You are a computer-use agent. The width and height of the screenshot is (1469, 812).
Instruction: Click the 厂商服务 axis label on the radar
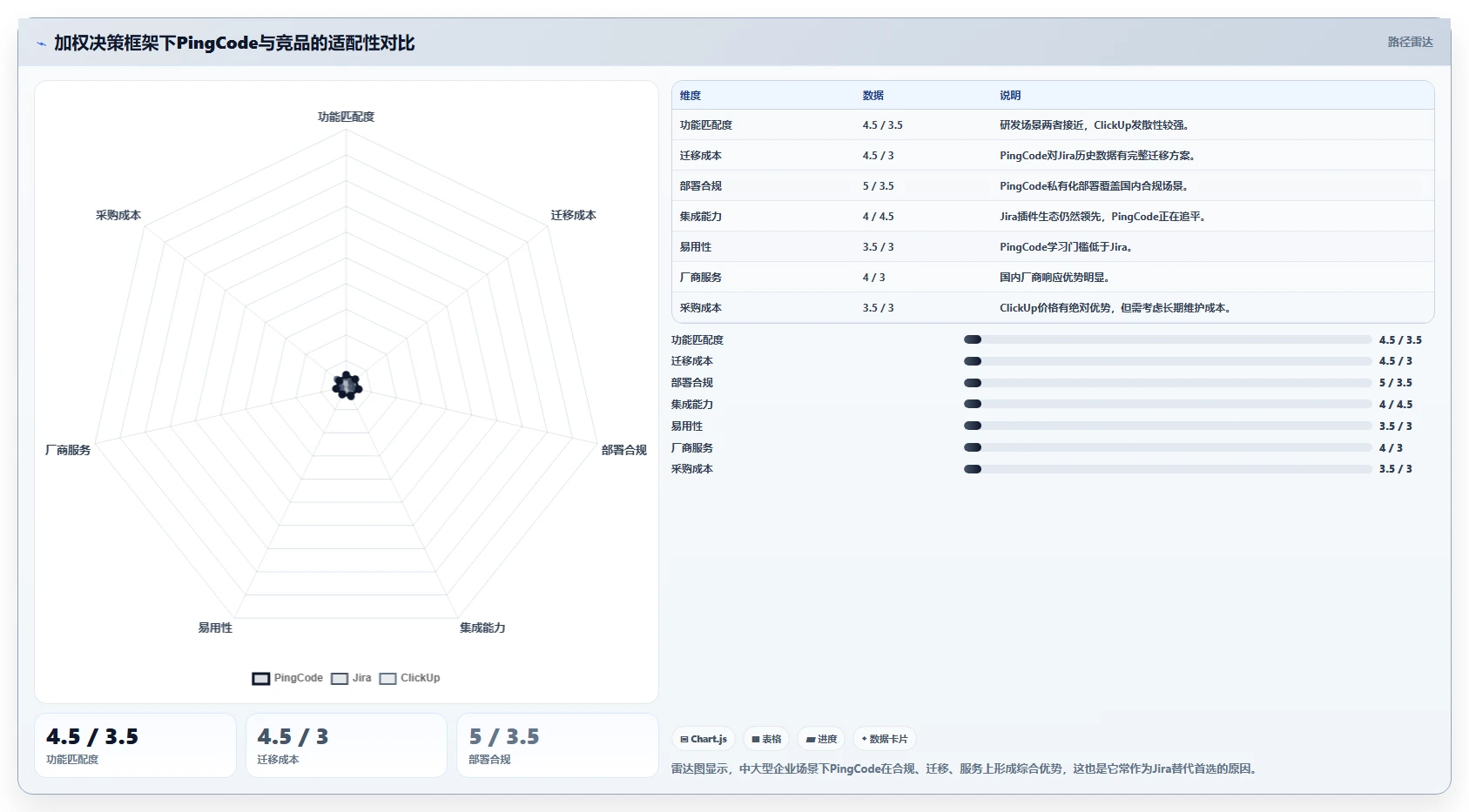coord(68,450)
